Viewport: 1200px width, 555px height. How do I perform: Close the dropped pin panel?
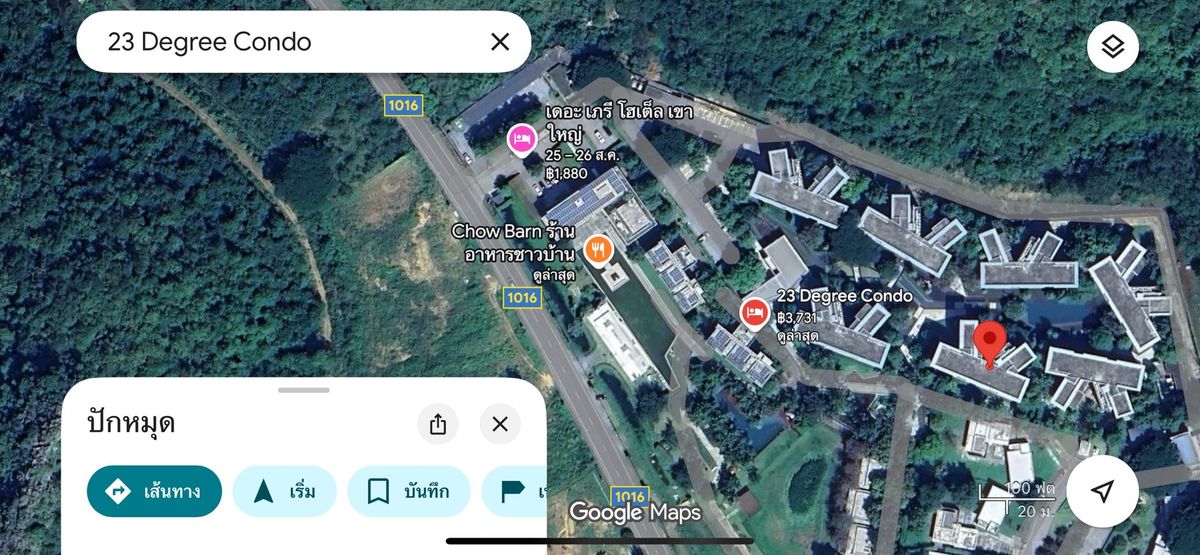coord(500,424)
